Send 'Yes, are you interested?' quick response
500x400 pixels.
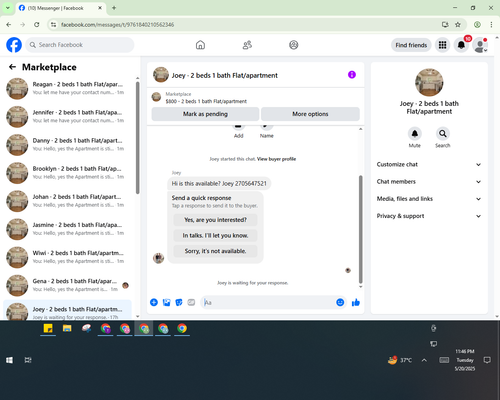point(215,220)
